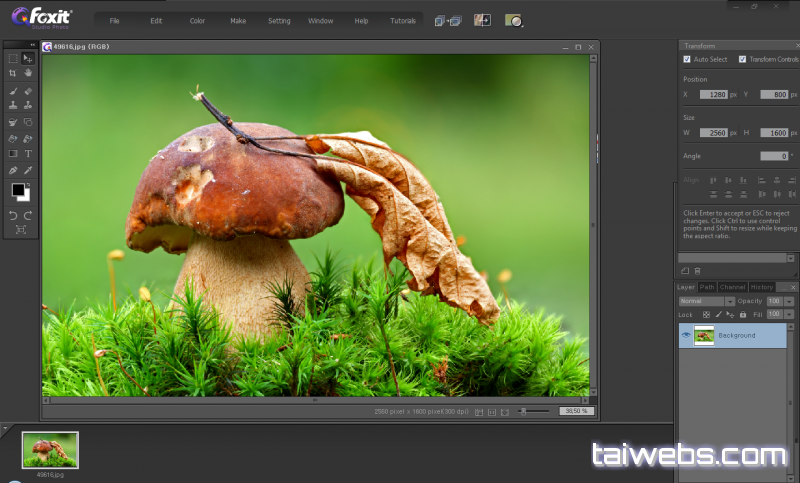The image size is (800, 483).
Task: Expand the Fill value dropdown
Action: 789,314
